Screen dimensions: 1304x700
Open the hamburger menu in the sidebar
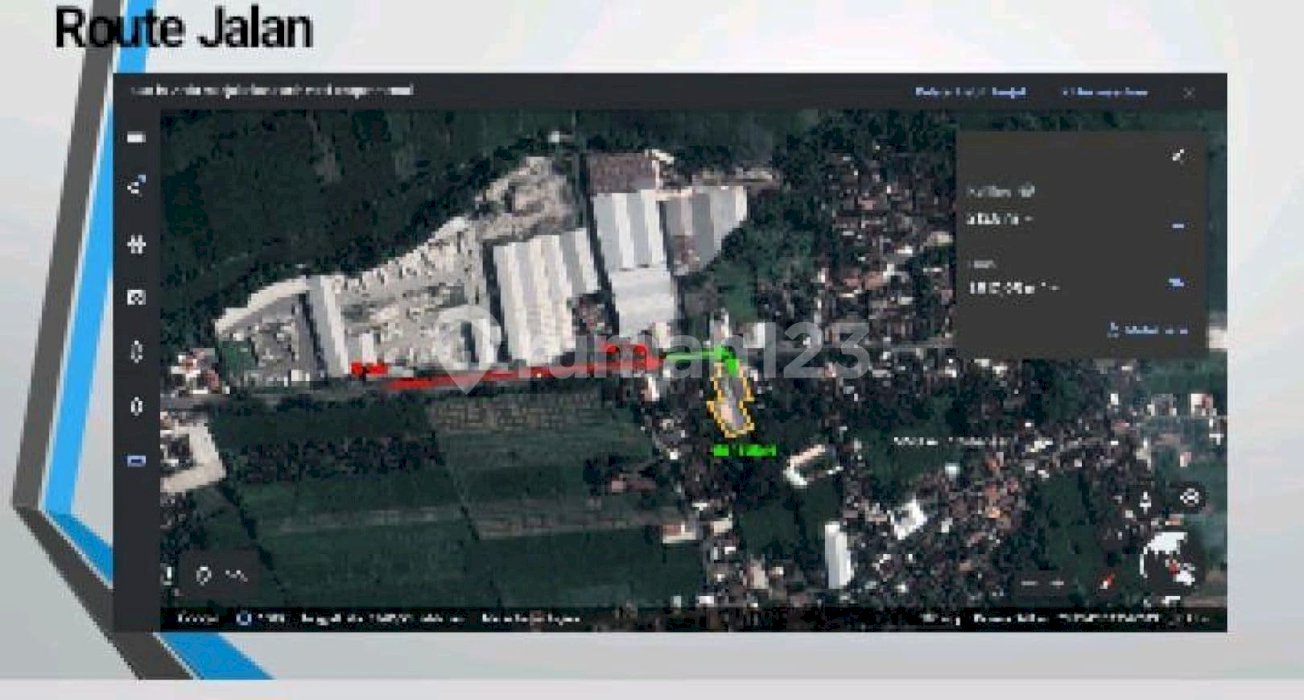[x=136, y=137]
